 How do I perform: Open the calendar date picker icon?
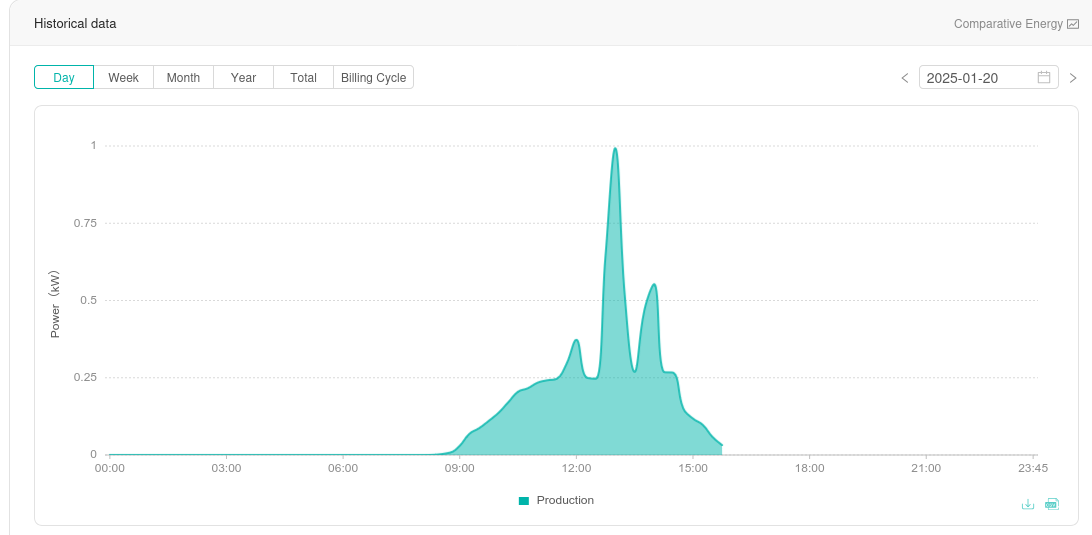point(1044,77)
